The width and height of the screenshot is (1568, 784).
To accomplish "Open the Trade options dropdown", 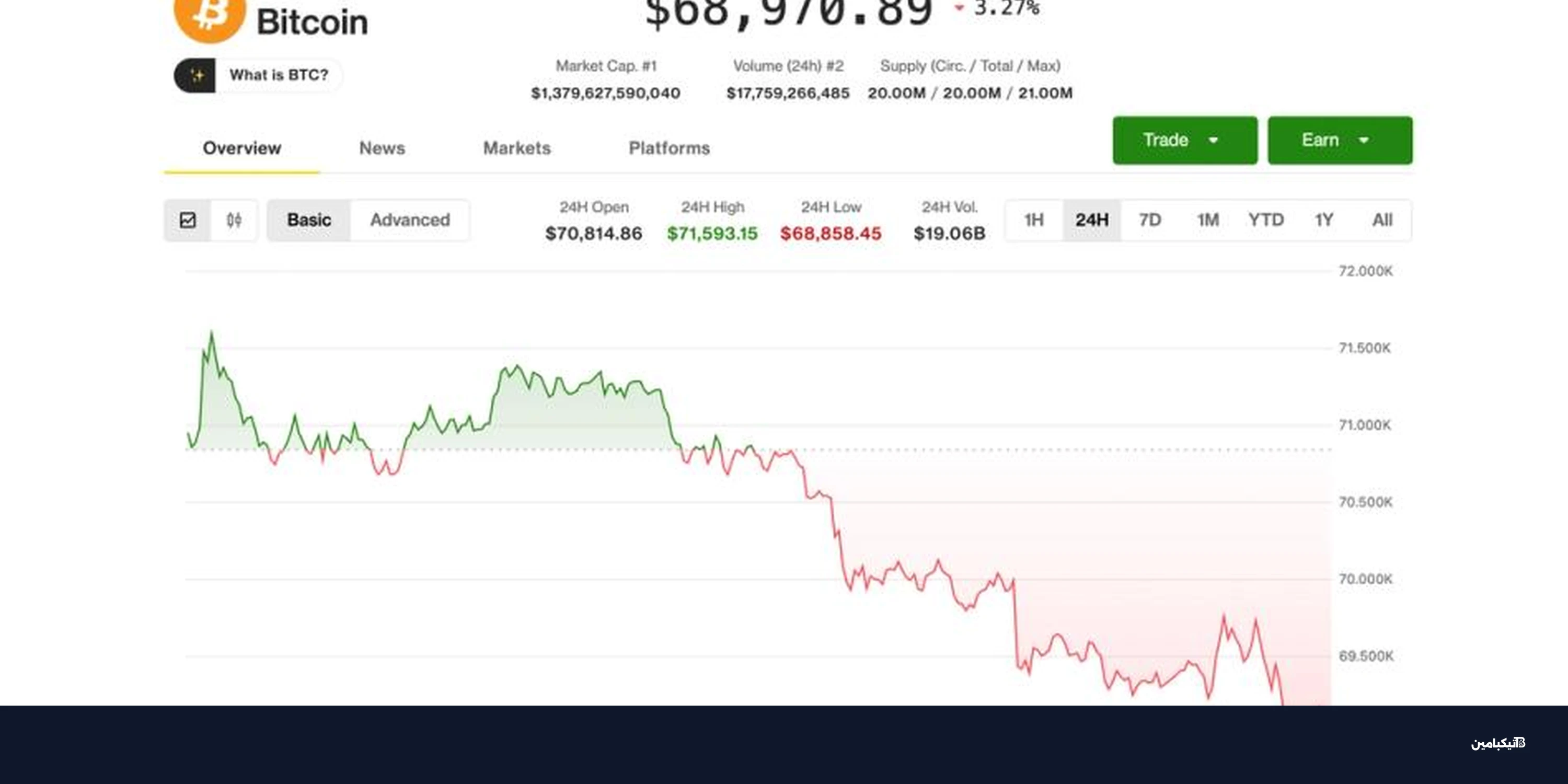I will coord(1184,140).
